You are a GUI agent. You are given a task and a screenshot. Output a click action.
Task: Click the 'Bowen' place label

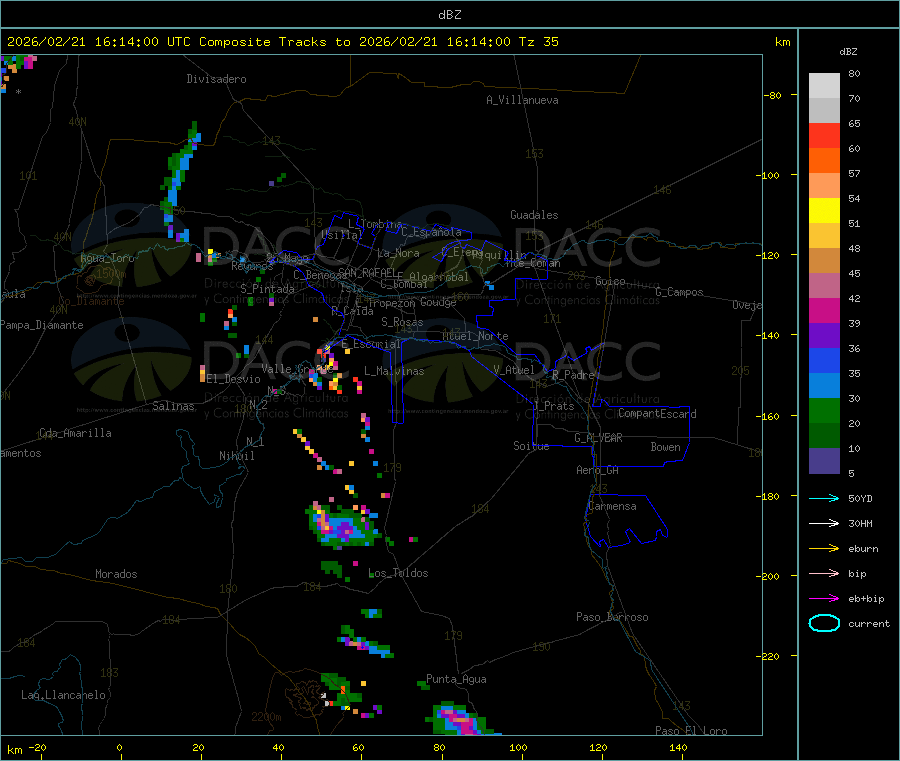pos(665,446)
